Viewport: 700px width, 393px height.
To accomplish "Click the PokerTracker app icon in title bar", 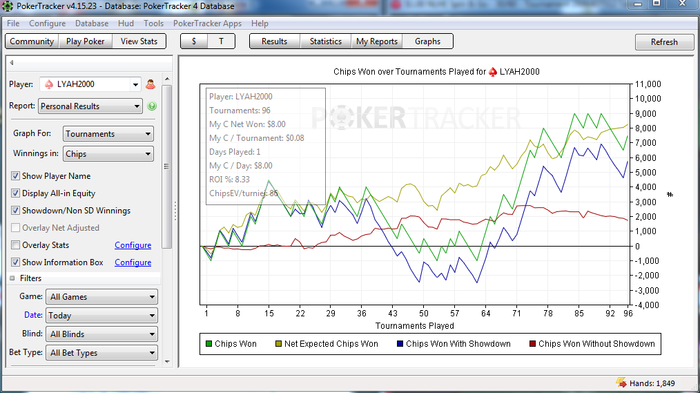I will [x=8, y=6].
